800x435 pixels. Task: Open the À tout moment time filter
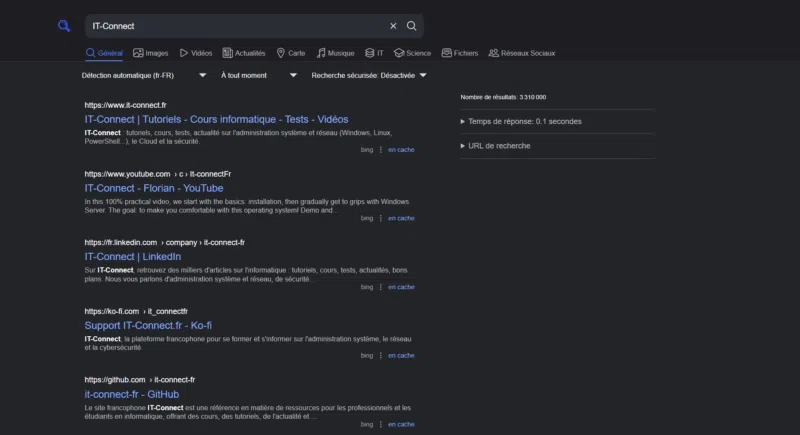(255, 75)
